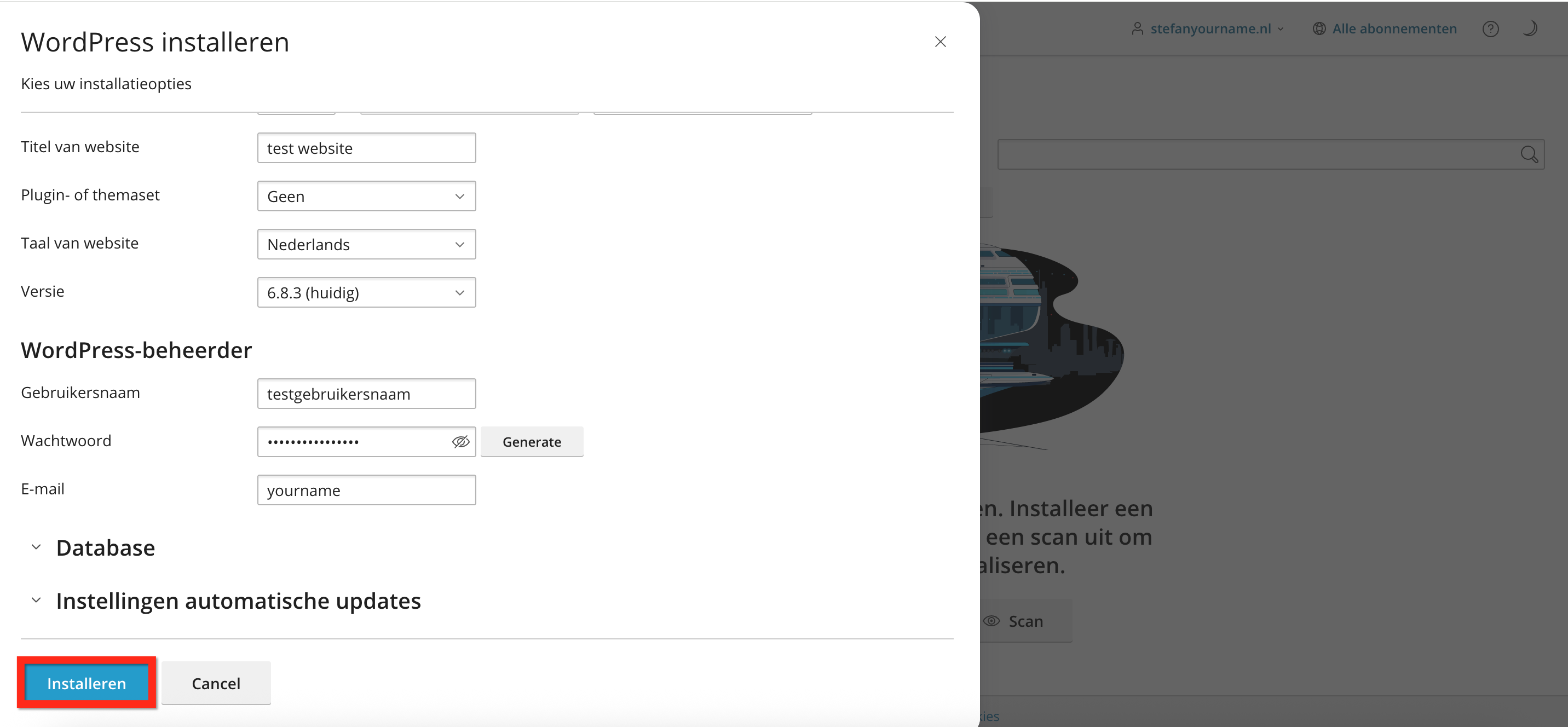This screenshot has height=727, width=1568.
Task: Click the globe icon beside Alle abonnementen
Action: (1319, 28)
